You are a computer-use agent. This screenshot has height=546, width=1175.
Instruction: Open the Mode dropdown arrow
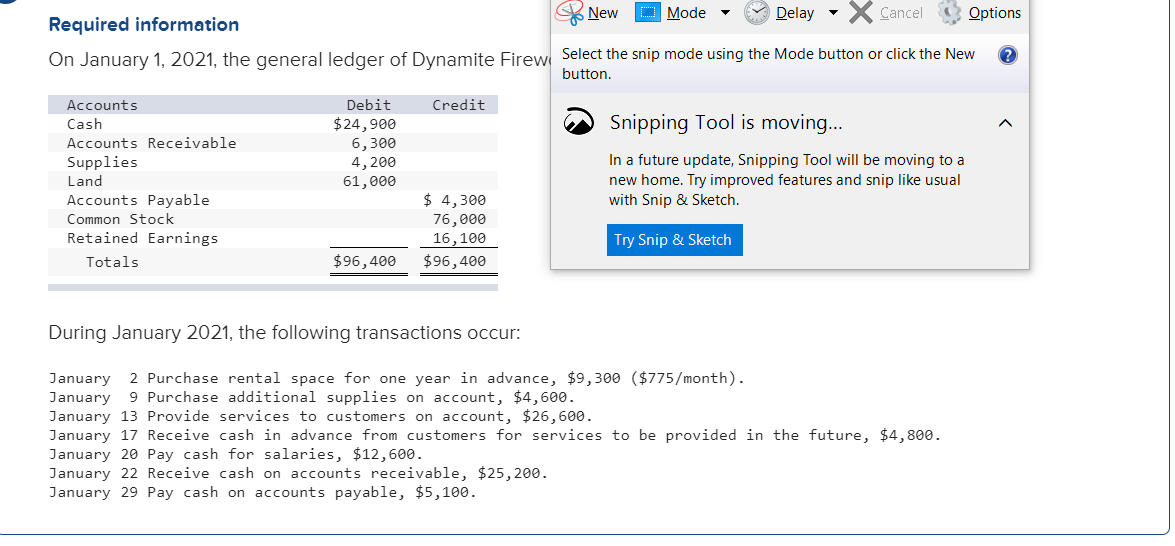pos(725,13)
